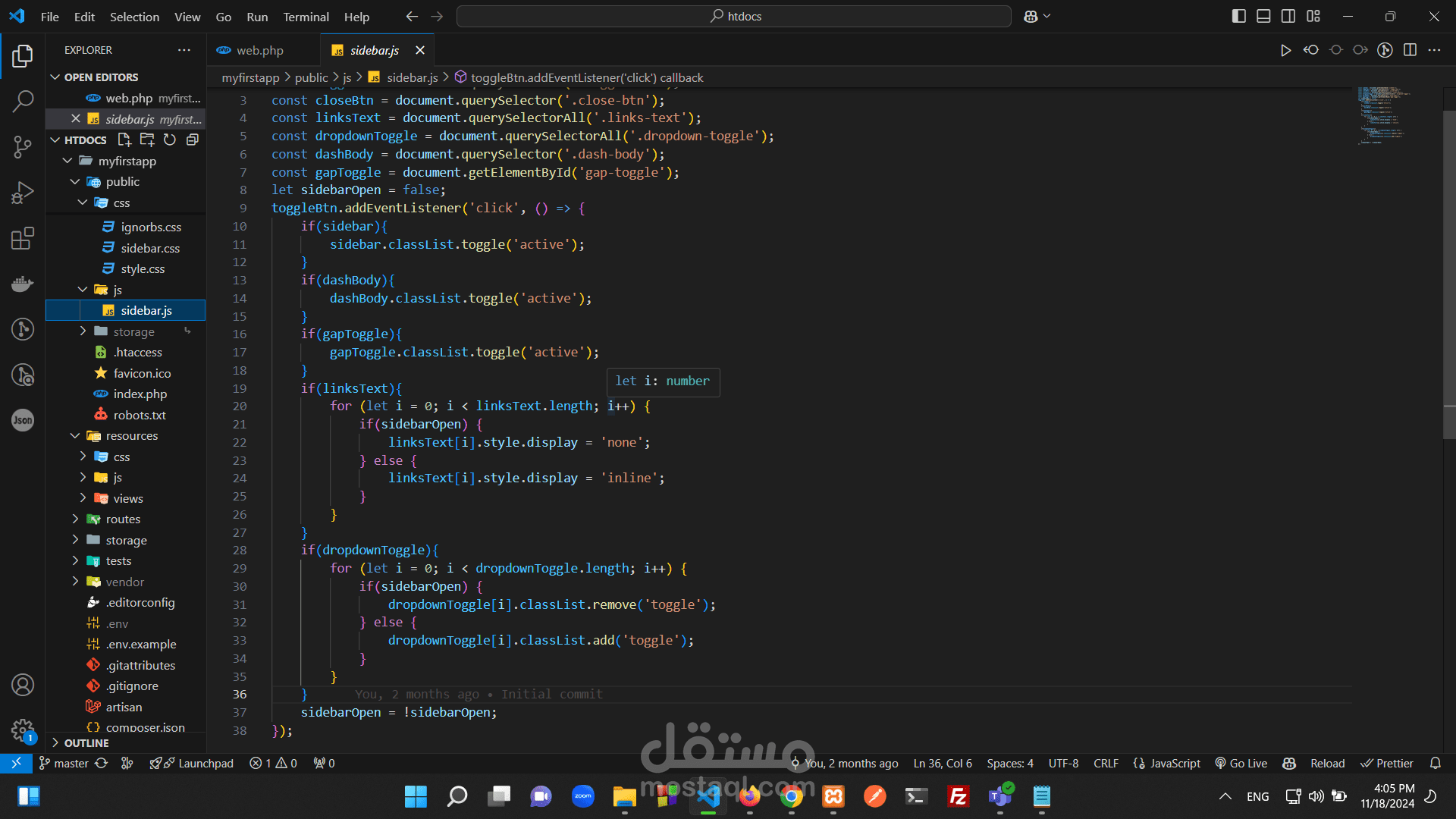
Task: Refresh the explorer in the HTDOCS header
Action: (170, 140)
